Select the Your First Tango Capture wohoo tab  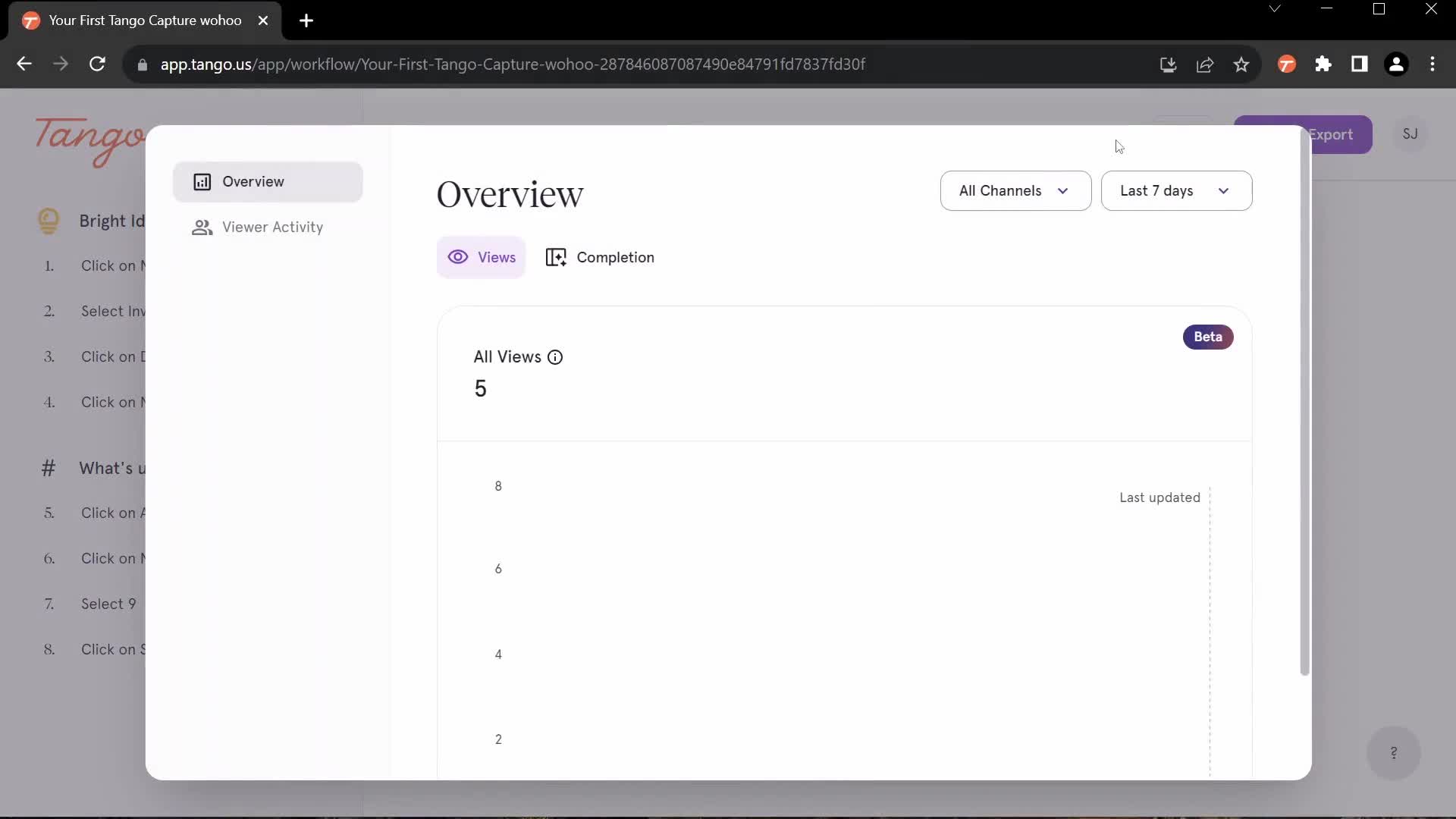145,20
